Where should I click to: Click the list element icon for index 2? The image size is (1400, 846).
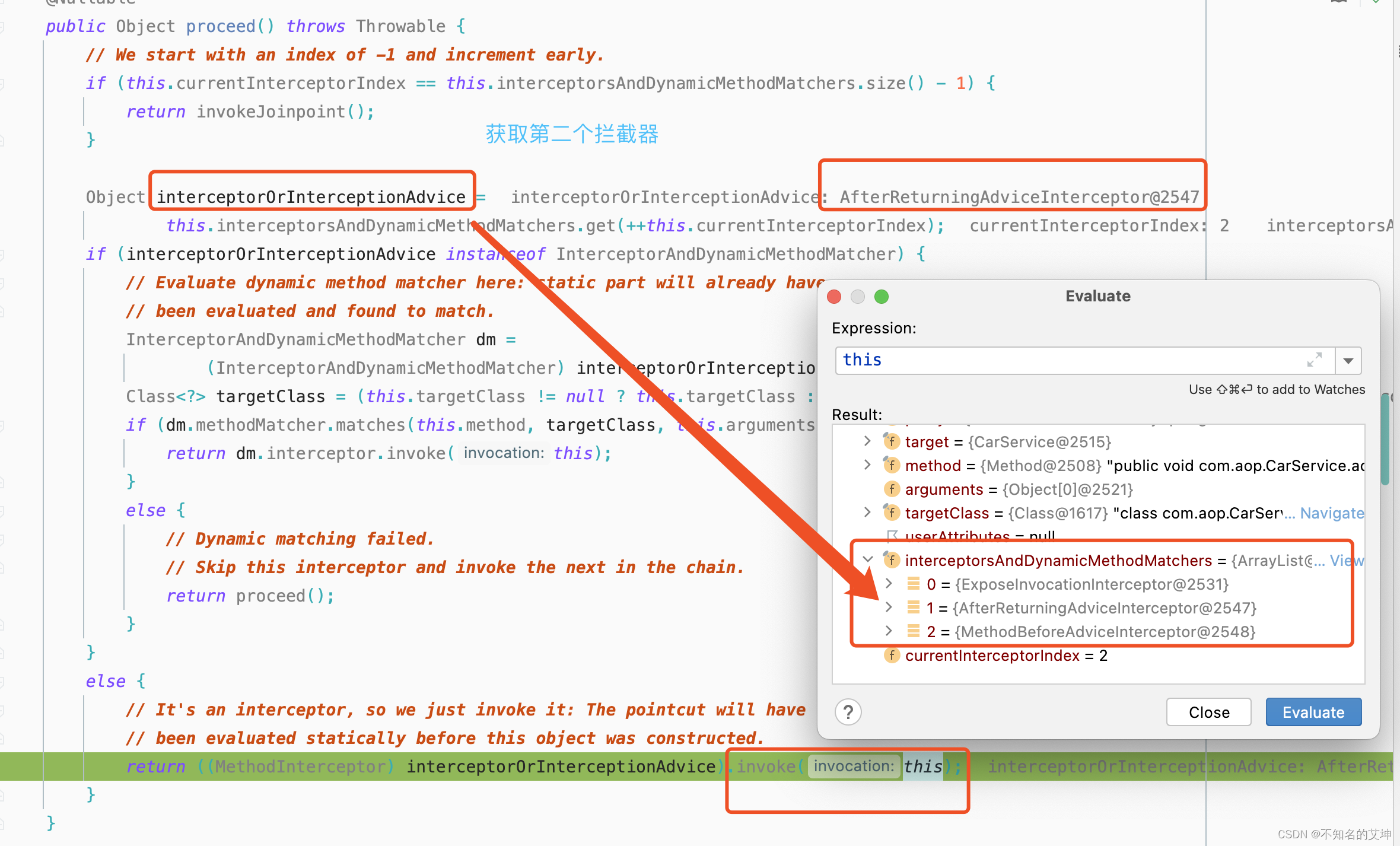[x=914, y=631]
